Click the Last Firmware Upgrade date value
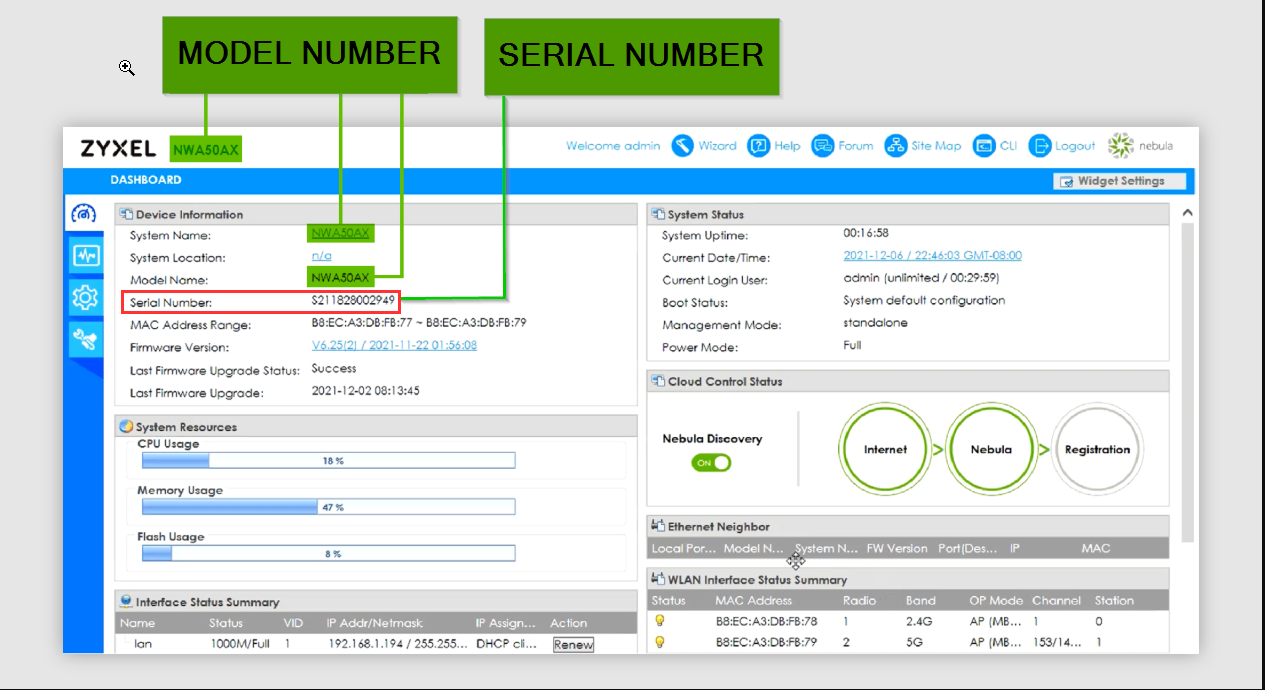This screenshot has height=690, width=1265. pyautogui.click(x=365, y=390)
